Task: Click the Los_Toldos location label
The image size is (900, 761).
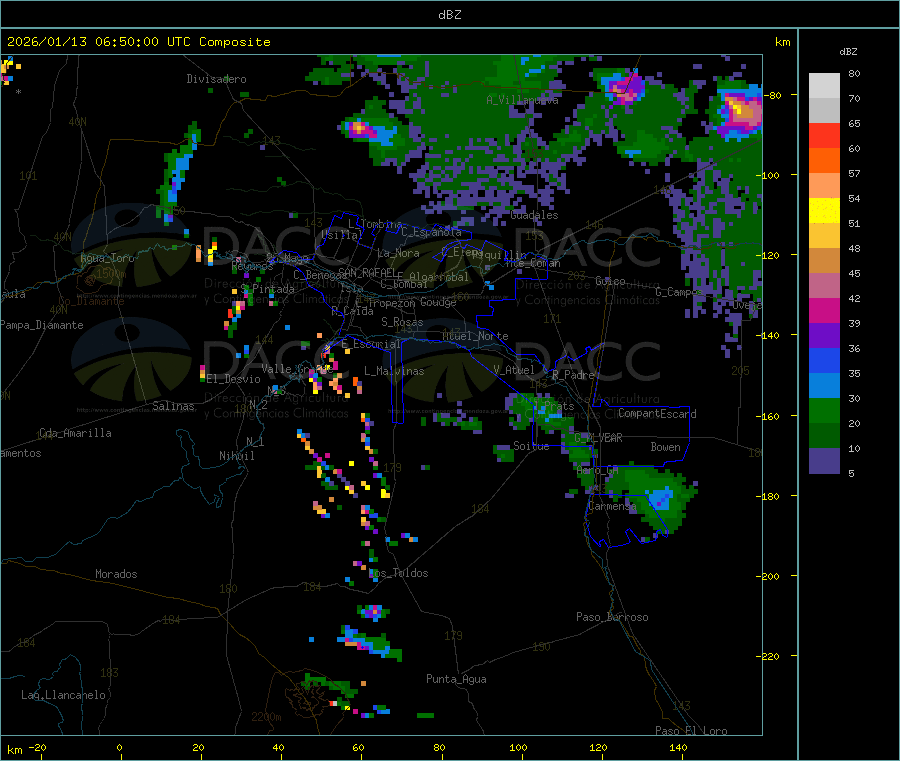Action: tap(398, 573)
